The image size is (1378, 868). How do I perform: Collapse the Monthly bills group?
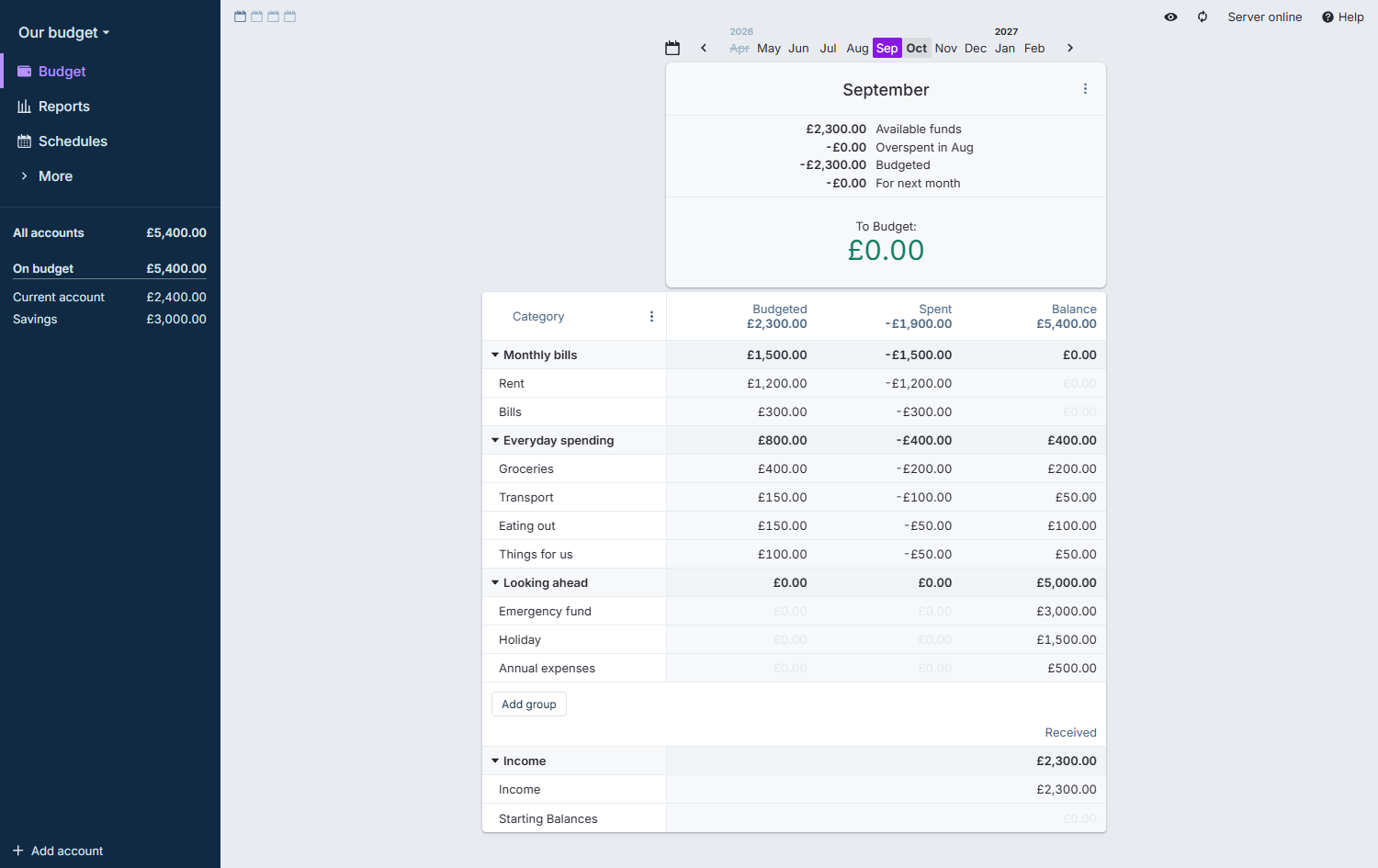[495, 355]
